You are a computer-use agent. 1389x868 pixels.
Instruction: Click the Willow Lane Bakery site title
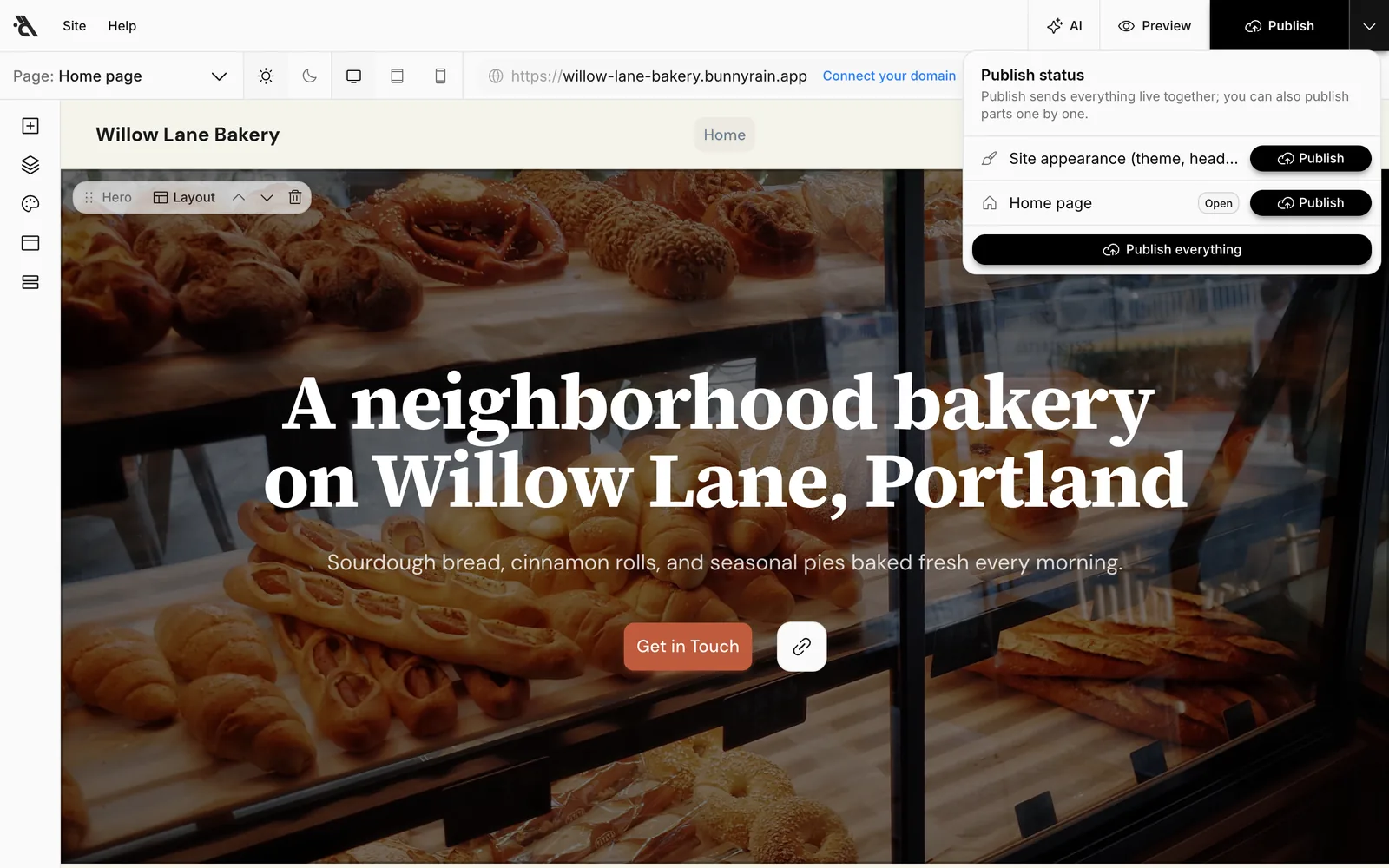[188, 135]
